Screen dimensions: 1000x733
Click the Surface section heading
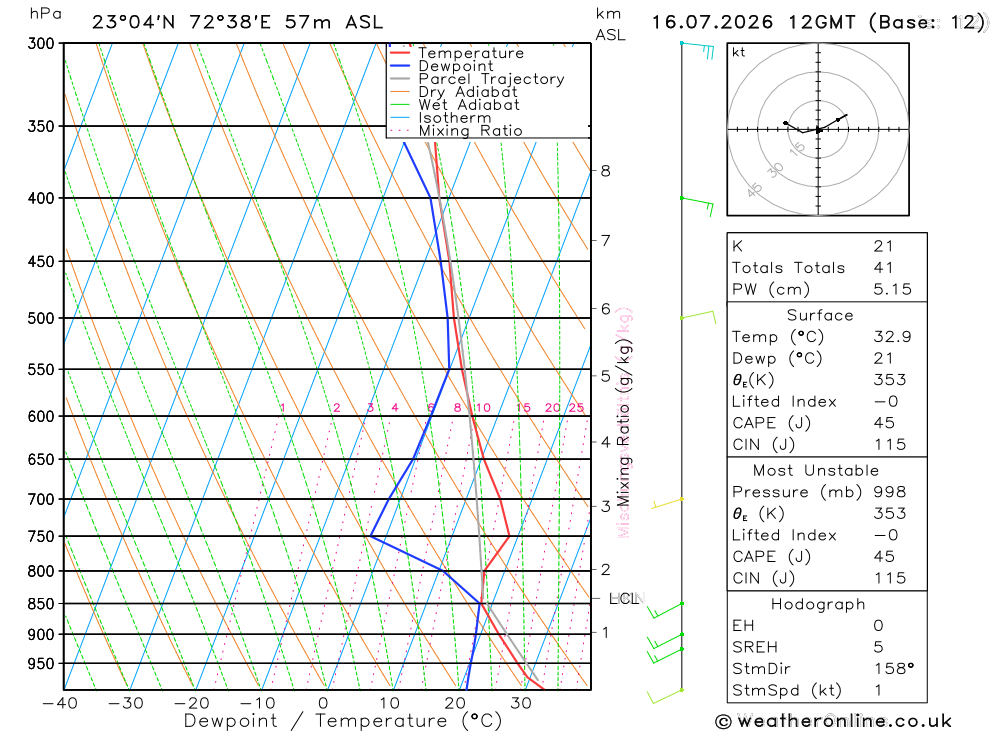point(820,316)
